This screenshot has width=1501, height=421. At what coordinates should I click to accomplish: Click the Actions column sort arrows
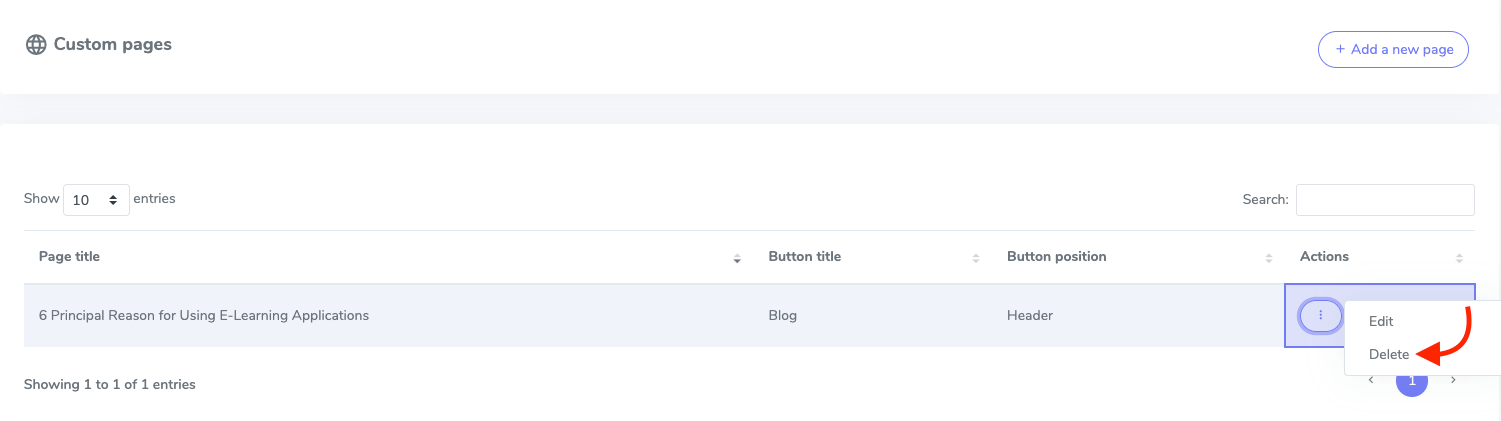click(1459, 258)
